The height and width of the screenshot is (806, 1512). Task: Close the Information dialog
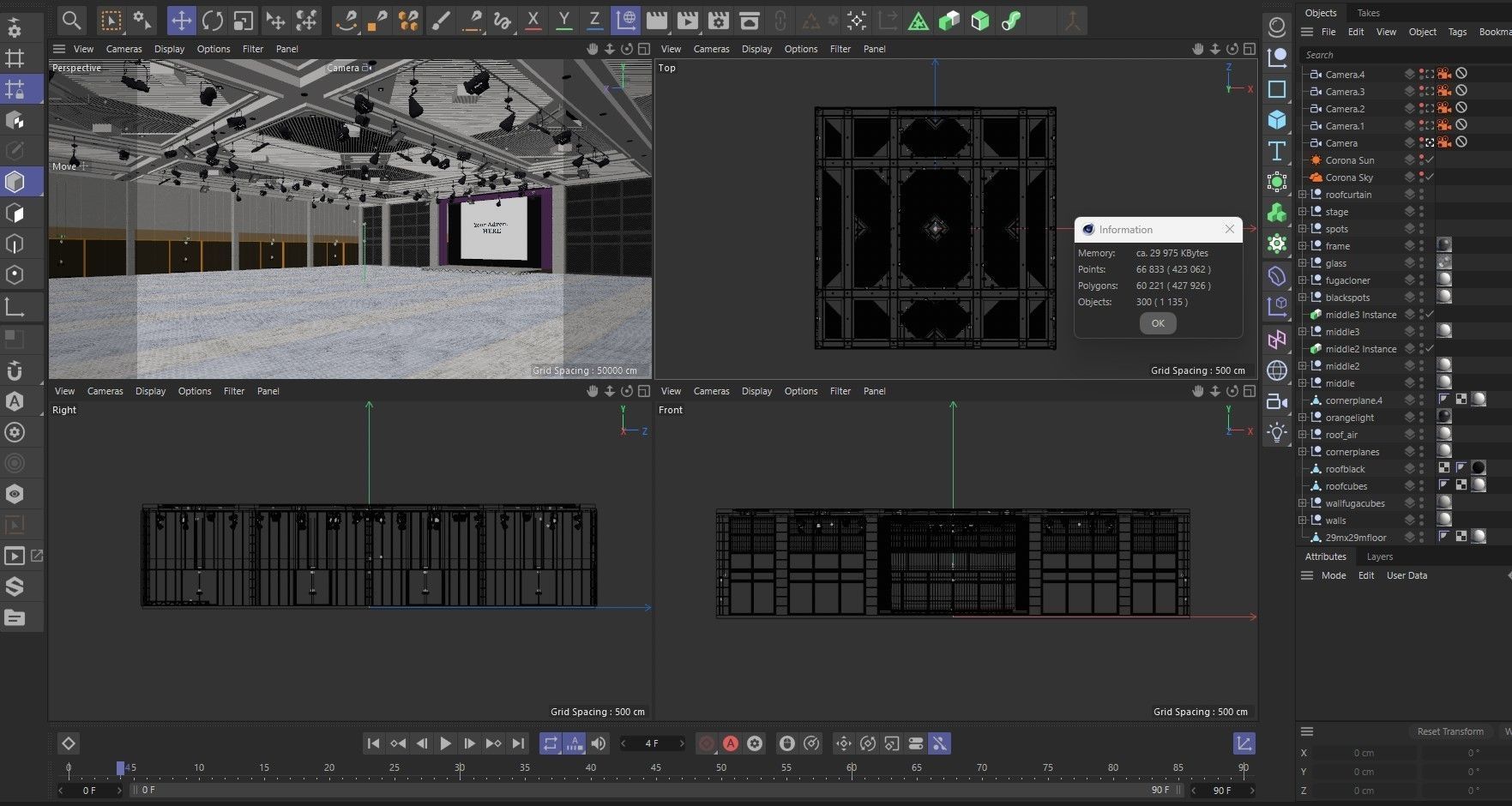(1230, 229)
